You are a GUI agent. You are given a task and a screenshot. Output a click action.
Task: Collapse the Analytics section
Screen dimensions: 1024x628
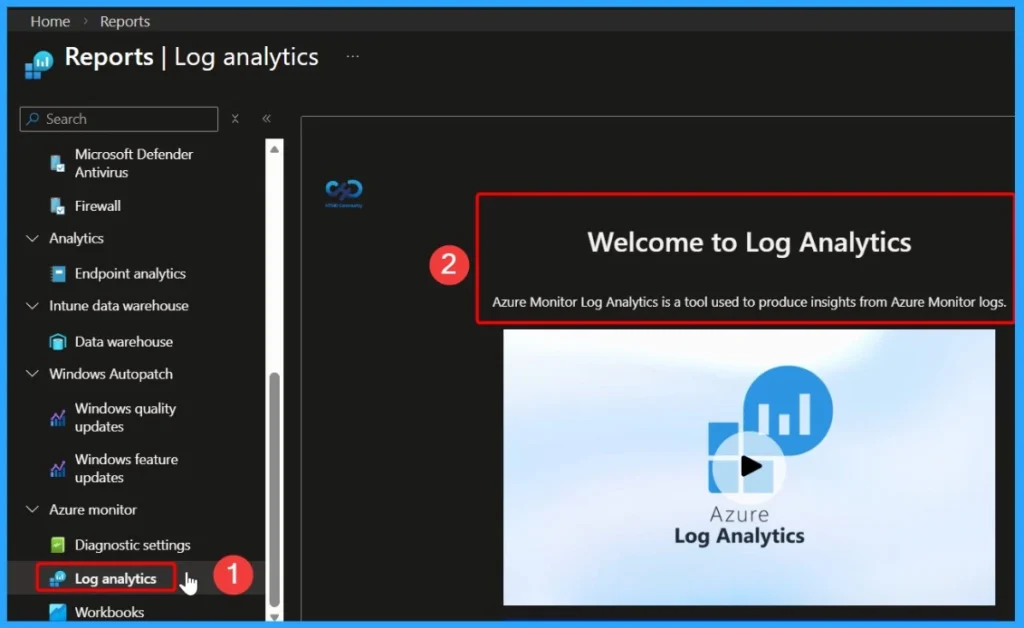pyautogui.click(x=33, y=238)
